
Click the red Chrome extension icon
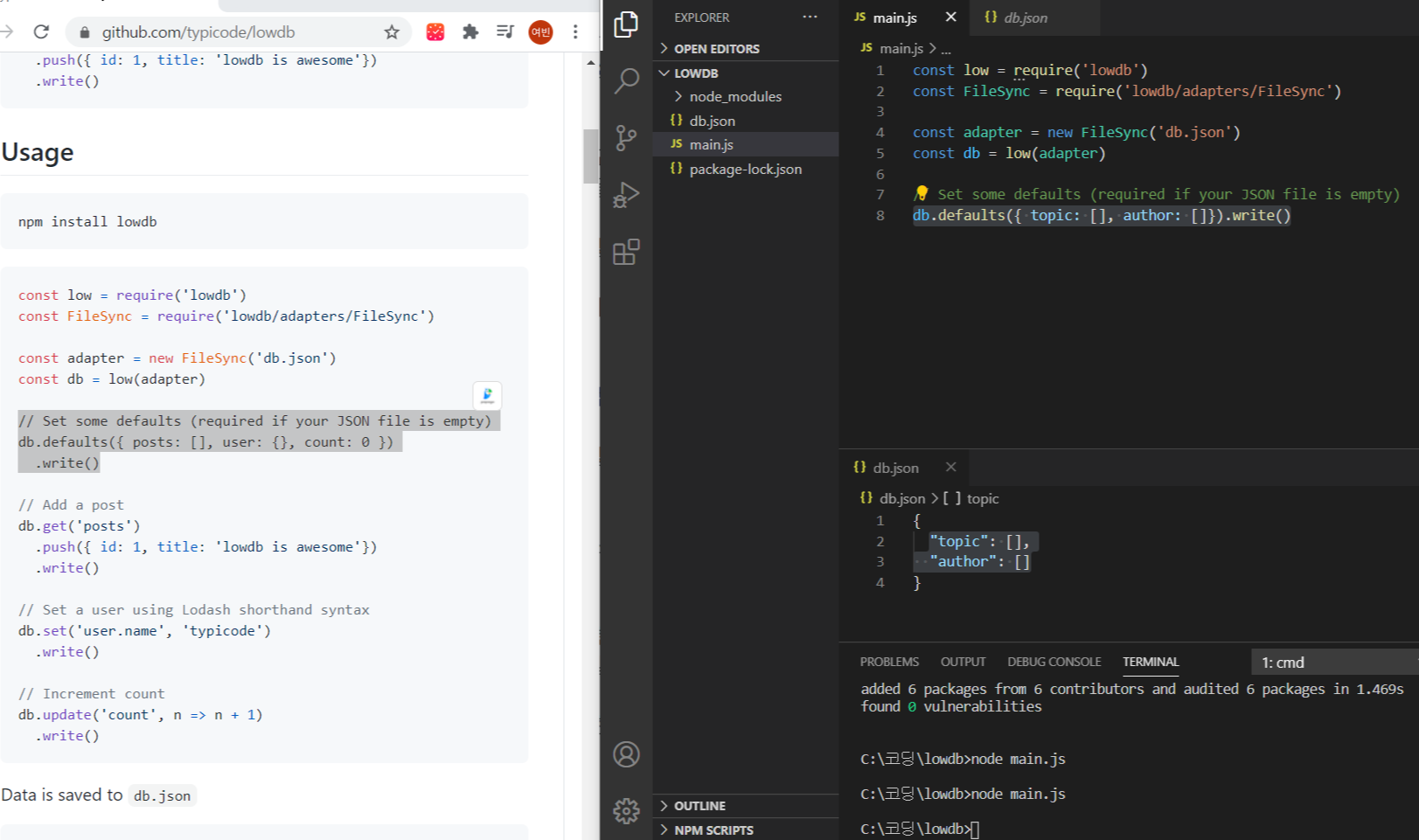[x=435, y=31]
